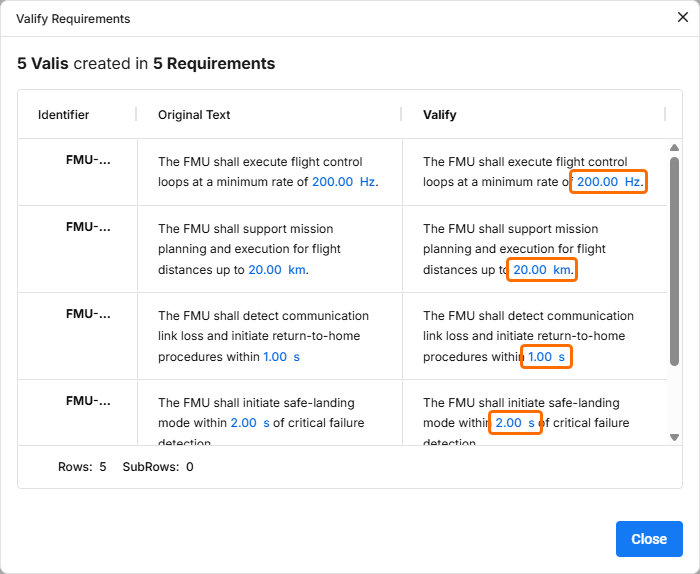Image resolution: width=700 pixels, height=574 pixels.
Task: Click highlighted 1.00 s value in Valify column
Action: pyautogui.click(x=546, y=357)
